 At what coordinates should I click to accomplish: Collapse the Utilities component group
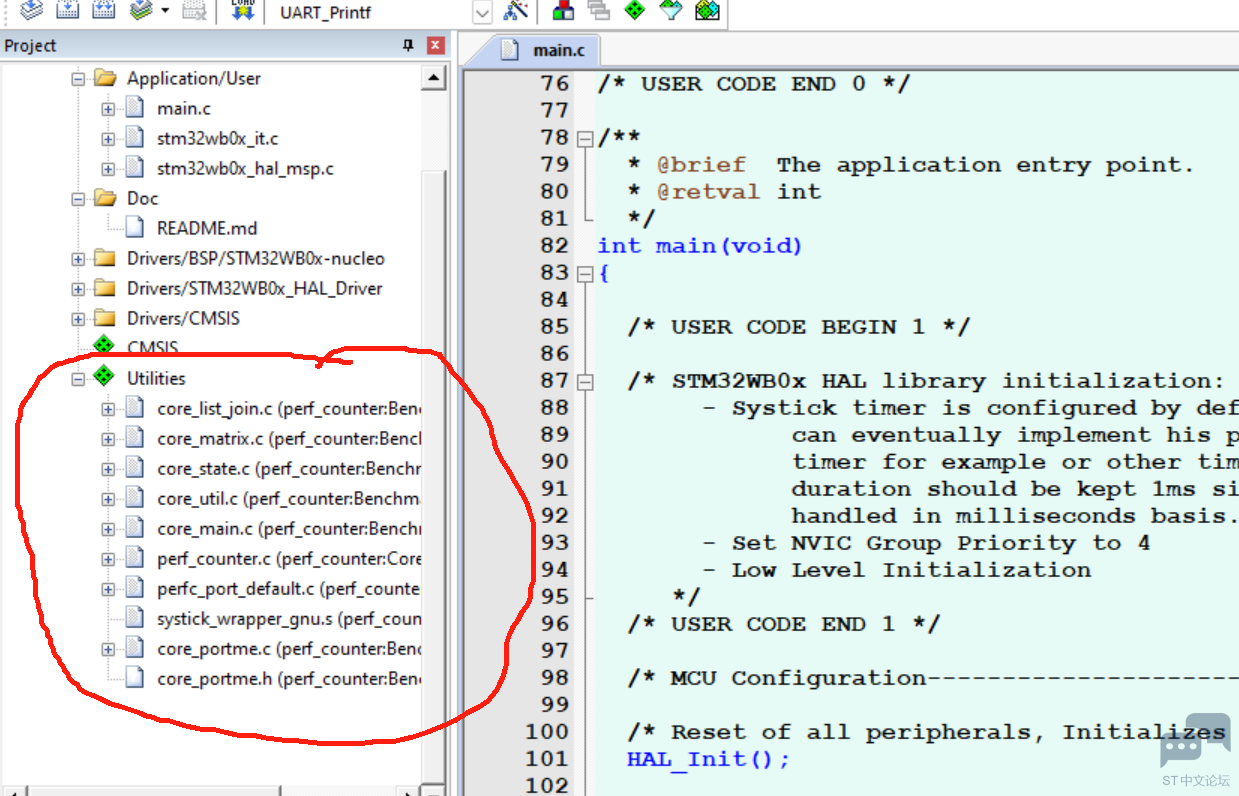[x=78, y=378]
